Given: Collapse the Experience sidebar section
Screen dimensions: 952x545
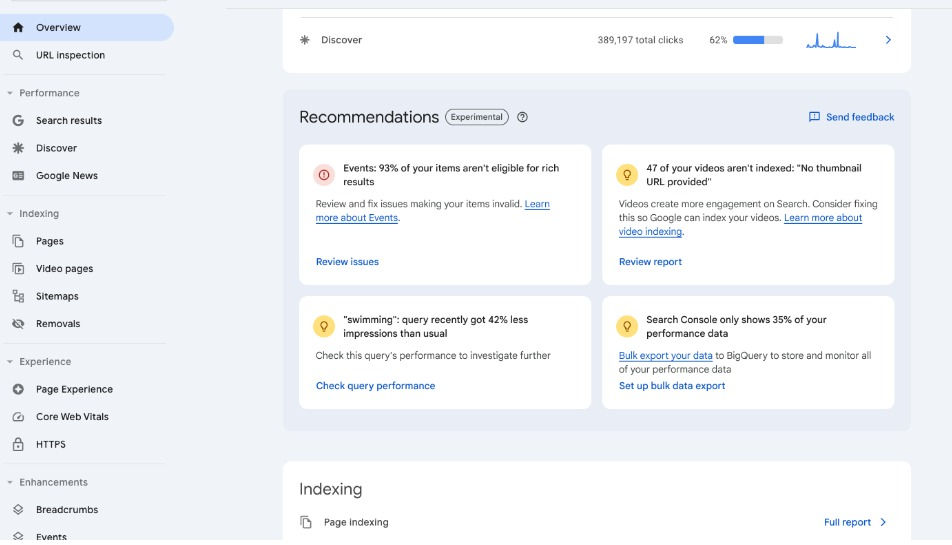Looking at the screenshot, I should (10, 362).
